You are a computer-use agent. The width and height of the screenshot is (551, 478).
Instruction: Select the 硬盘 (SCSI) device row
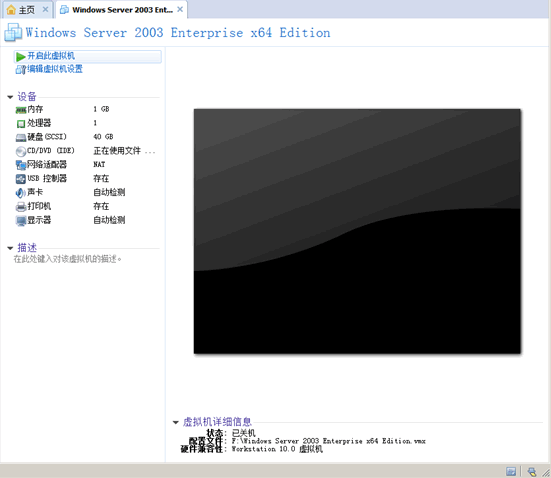[x=86, y=137]
